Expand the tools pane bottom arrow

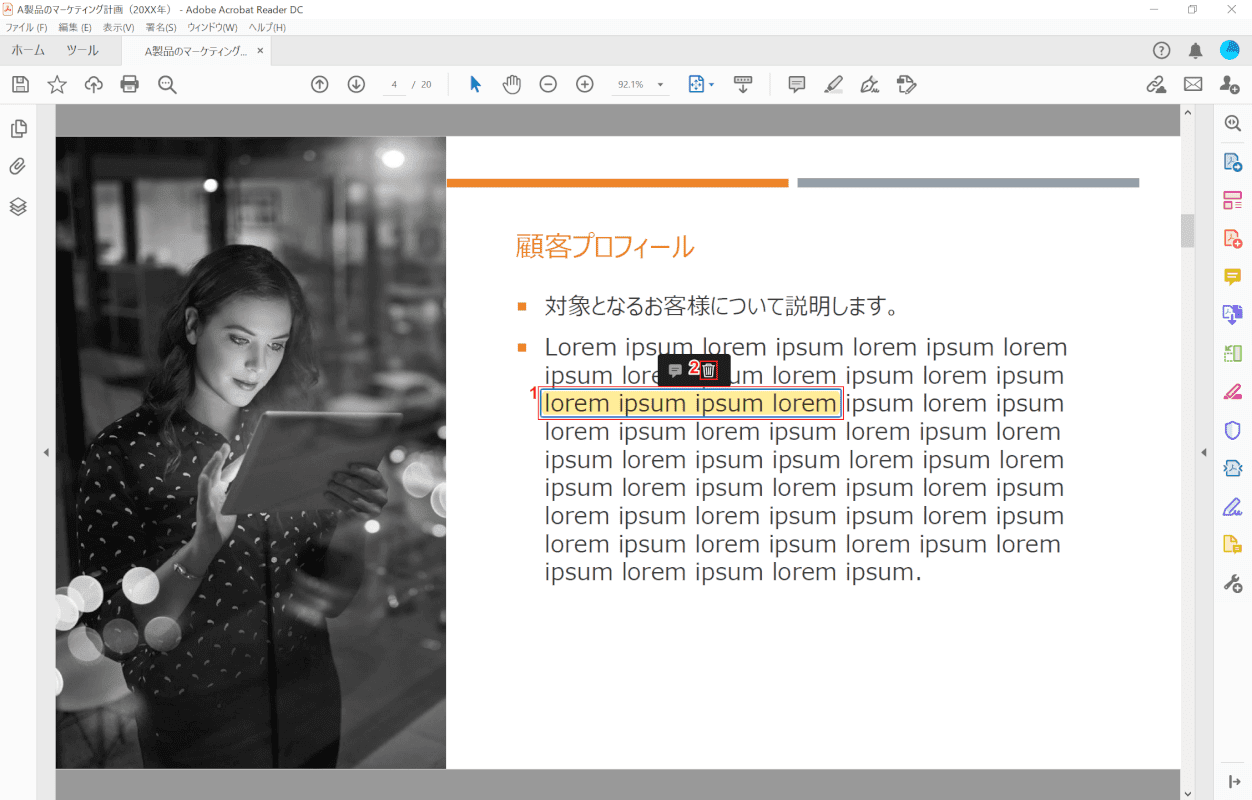1233,781
